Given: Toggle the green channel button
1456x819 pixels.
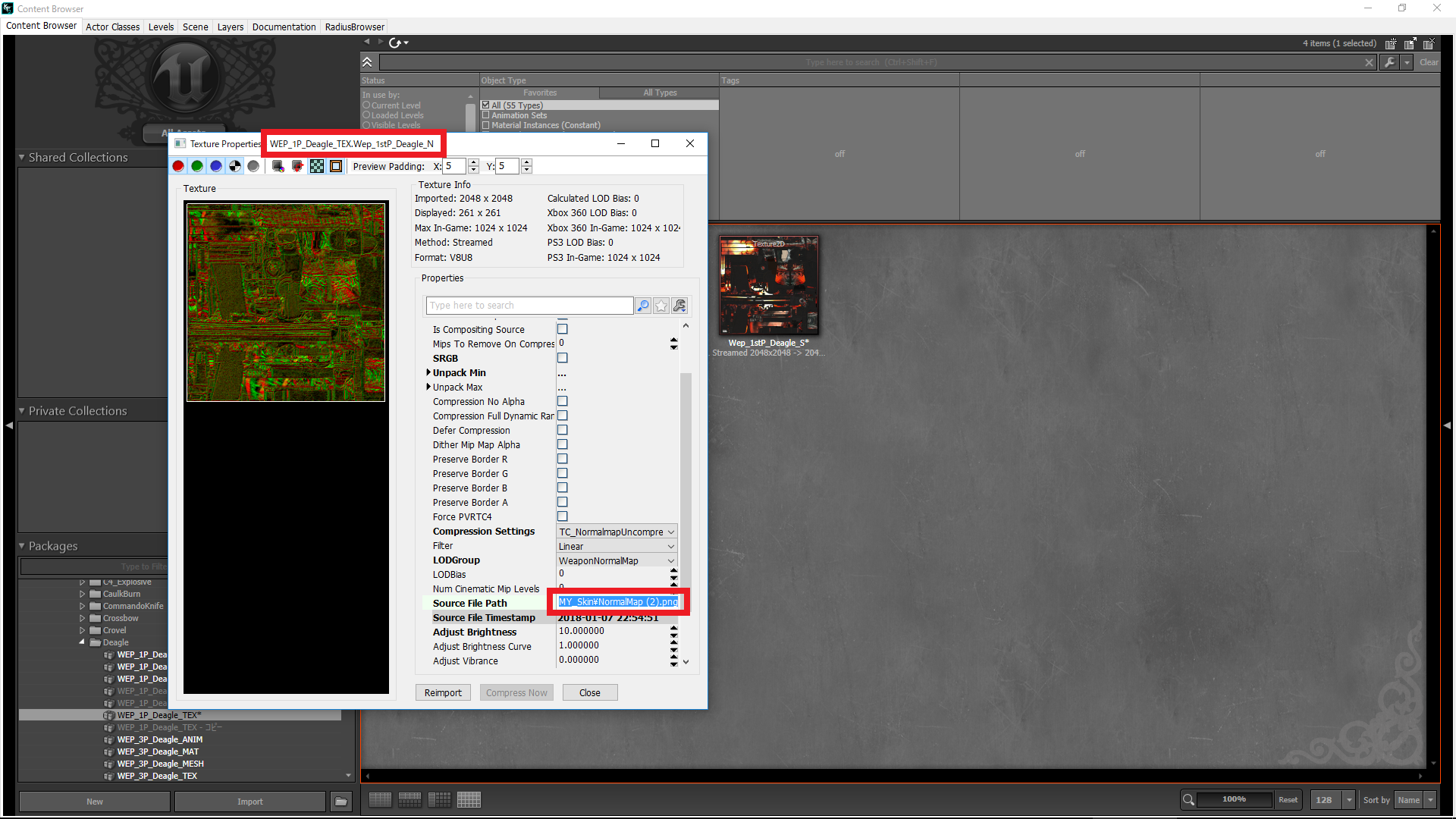Looking at the screenshot, I should click(197, 166).
